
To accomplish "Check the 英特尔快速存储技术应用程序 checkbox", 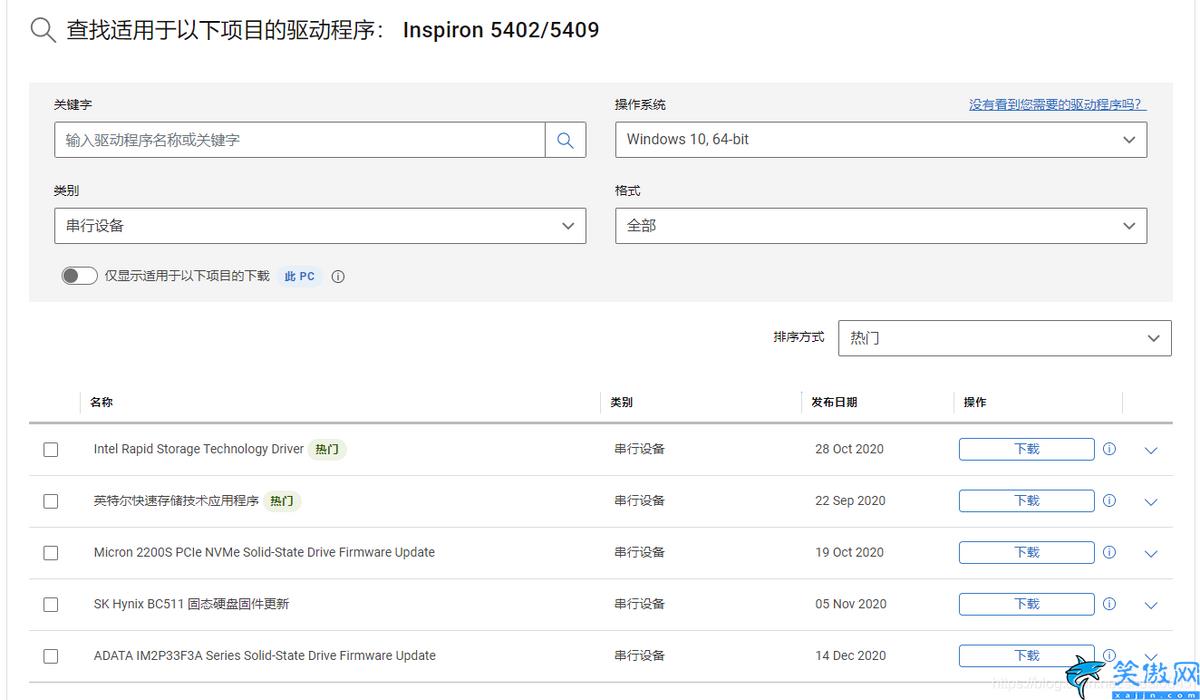I will [x=51, y=501].
